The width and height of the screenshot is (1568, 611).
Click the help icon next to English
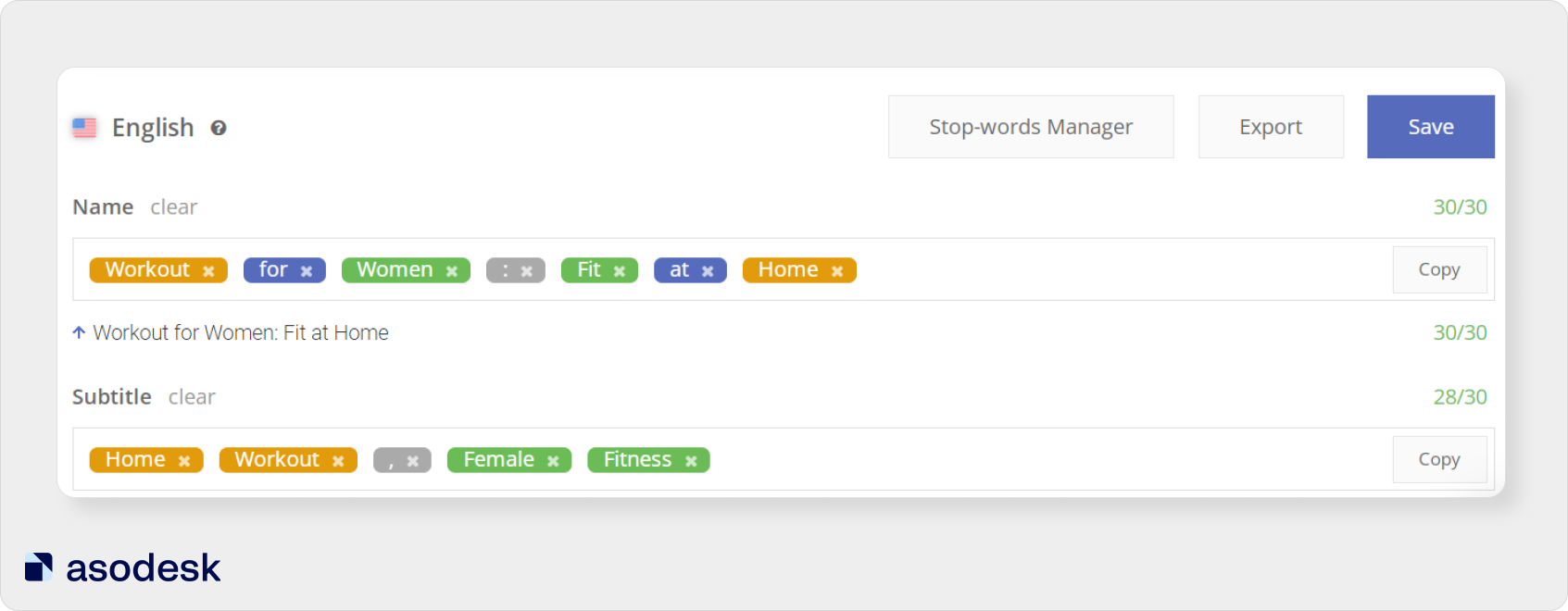219,128
